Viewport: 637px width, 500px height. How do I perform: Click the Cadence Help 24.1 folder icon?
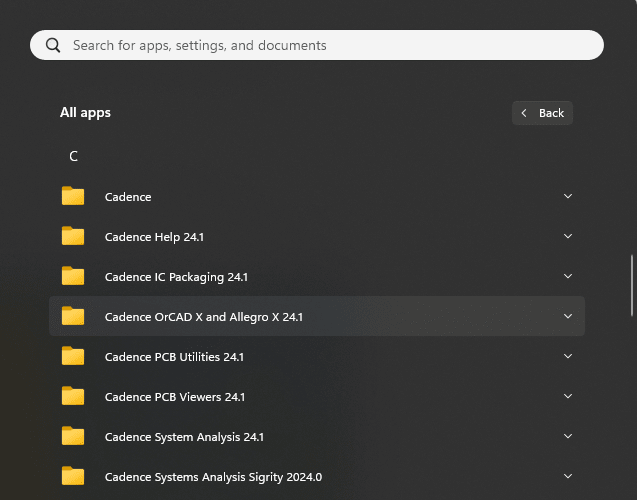(73, 236)
